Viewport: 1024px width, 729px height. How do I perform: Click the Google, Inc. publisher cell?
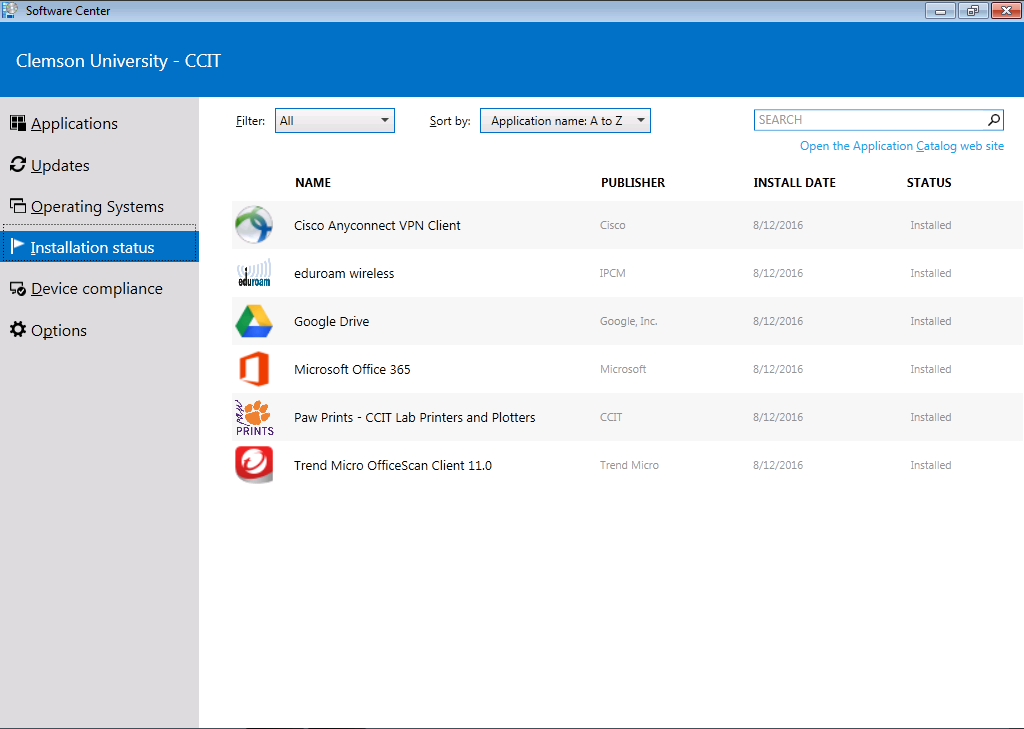tap(628, 321)
